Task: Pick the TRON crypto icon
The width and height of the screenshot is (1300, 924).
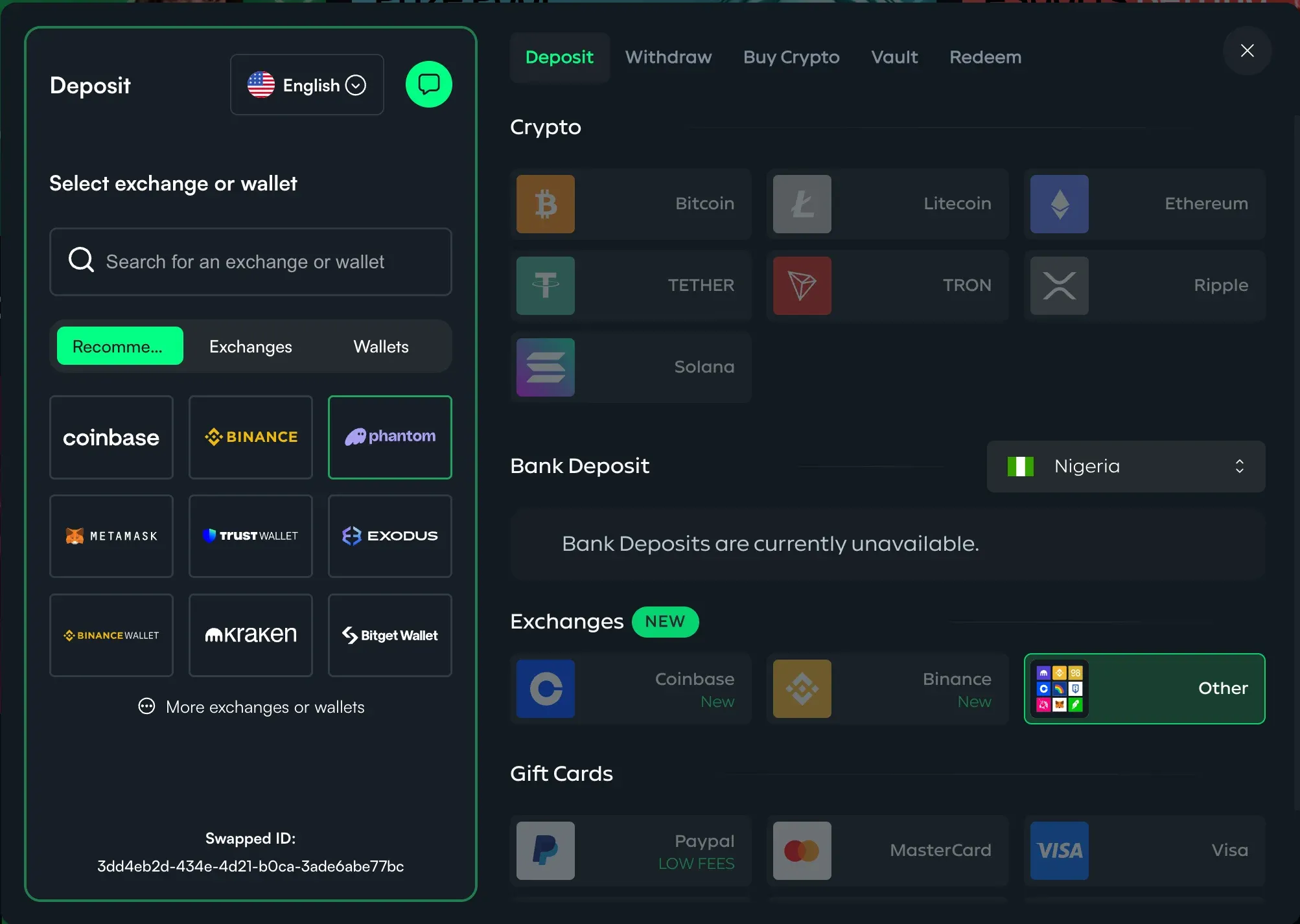Action: [802, 286]
